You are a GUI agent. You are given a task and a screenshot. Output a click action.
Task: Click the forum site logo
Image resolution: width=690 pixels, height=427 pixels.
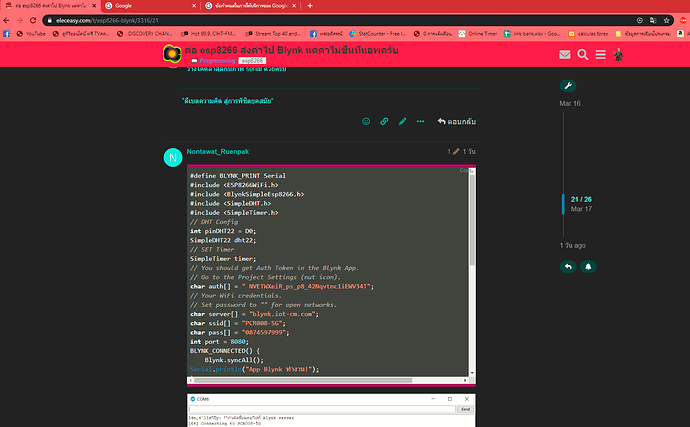[172, 54]
